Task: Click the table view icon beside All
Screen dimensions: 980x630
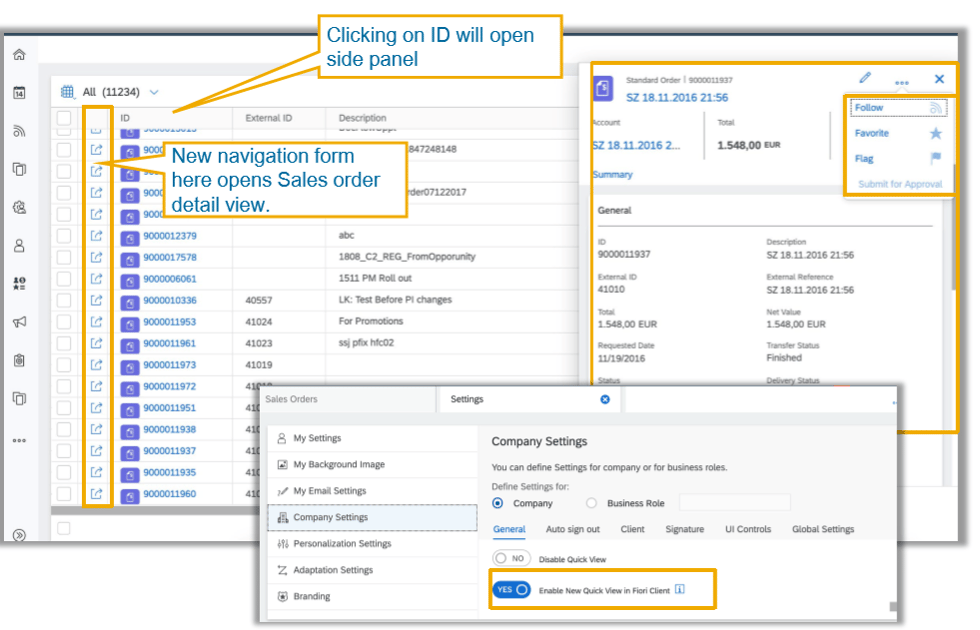Action: [67, 92]
